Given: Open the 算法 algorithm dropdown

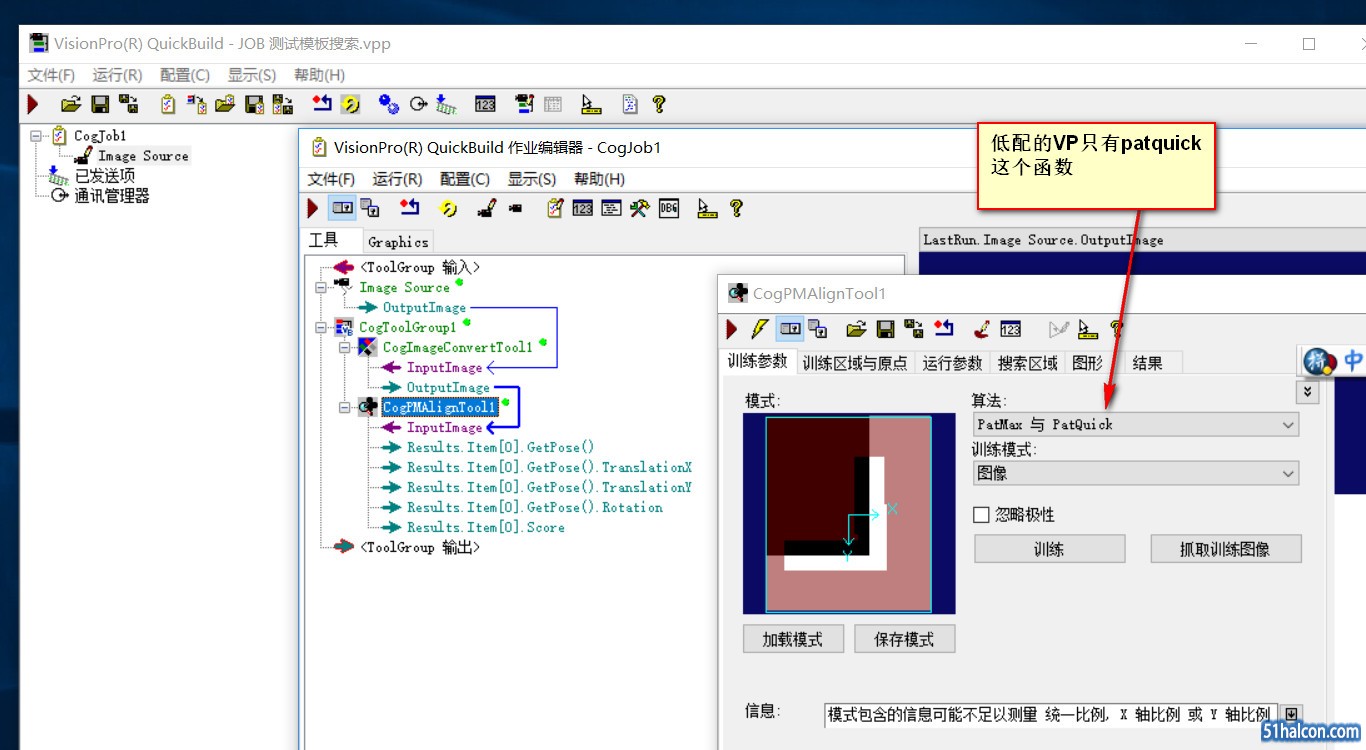Looking at the screenshot, I should click(1135, 424).
